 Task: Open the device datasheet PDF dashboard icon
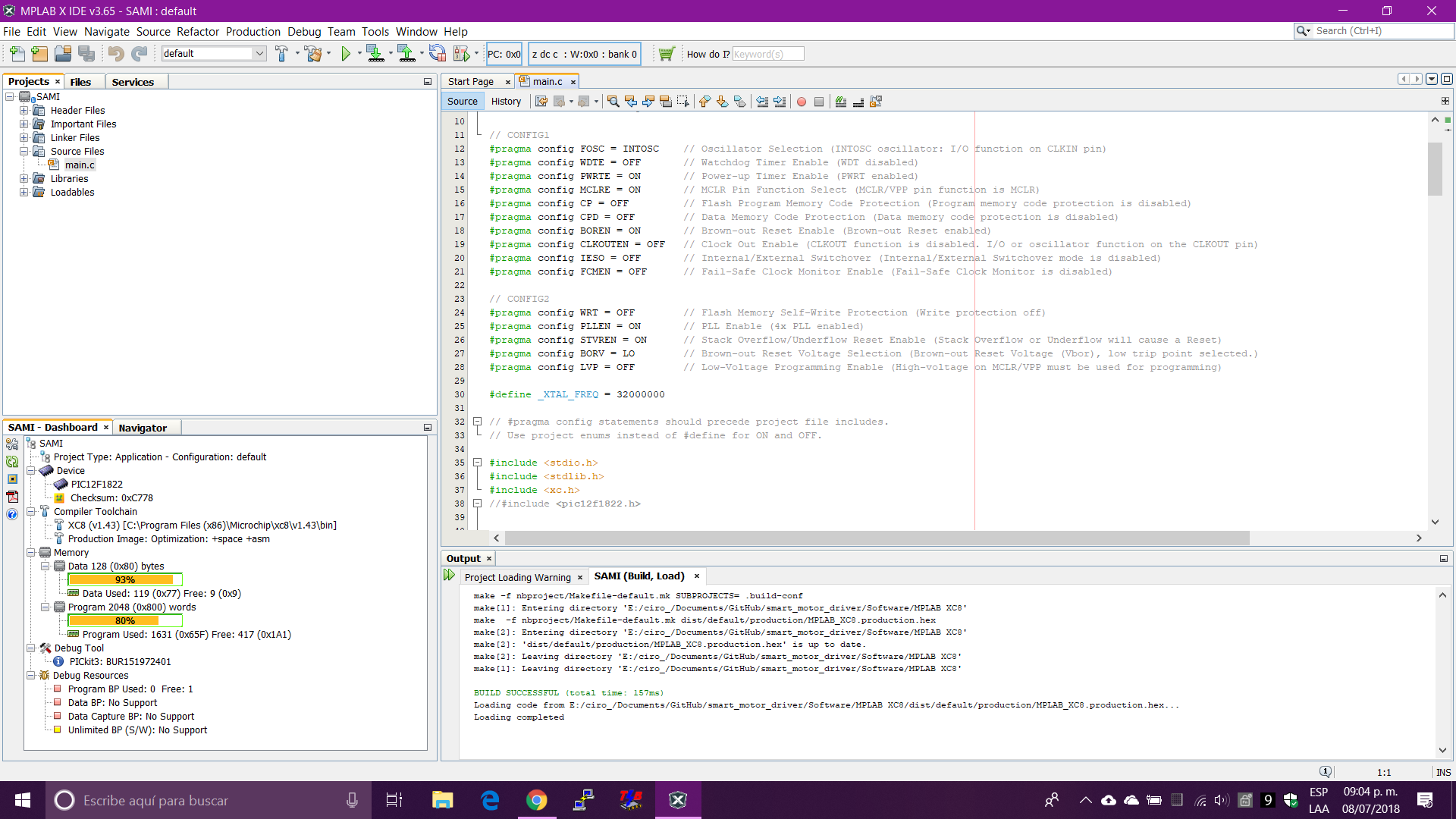tap(12, 497)
